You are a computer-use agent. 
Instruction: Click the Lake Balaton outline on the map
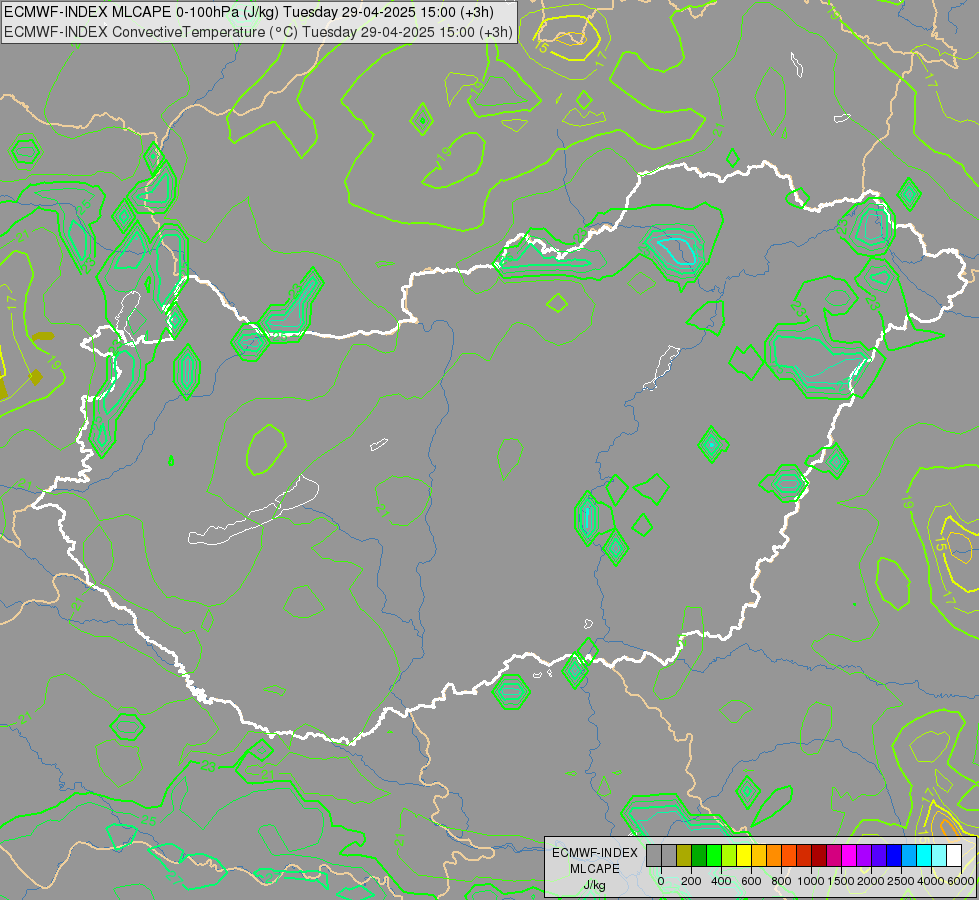click(253, 511)
